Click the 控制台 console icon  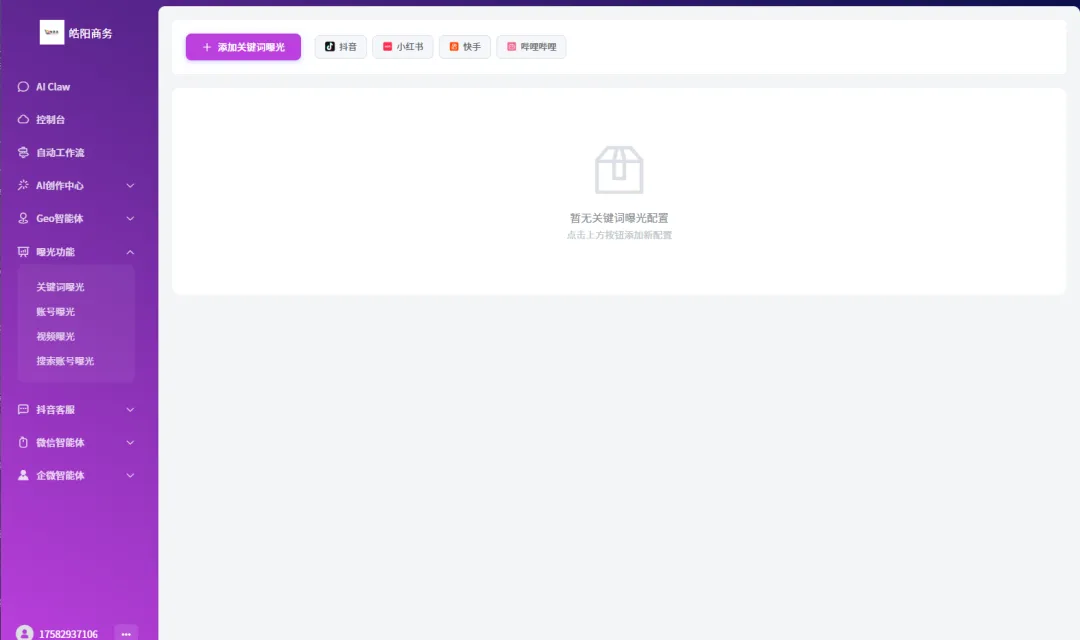22,119
